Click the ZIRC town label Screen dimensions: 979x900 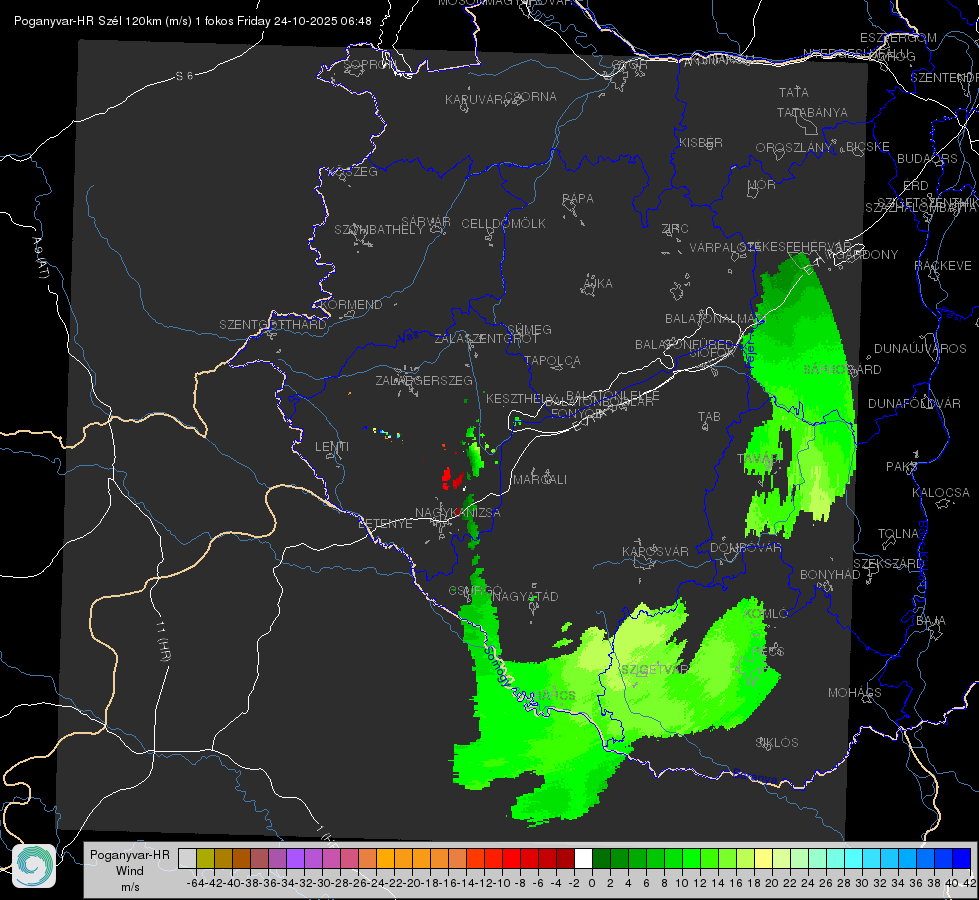click(x=675, y=229)
